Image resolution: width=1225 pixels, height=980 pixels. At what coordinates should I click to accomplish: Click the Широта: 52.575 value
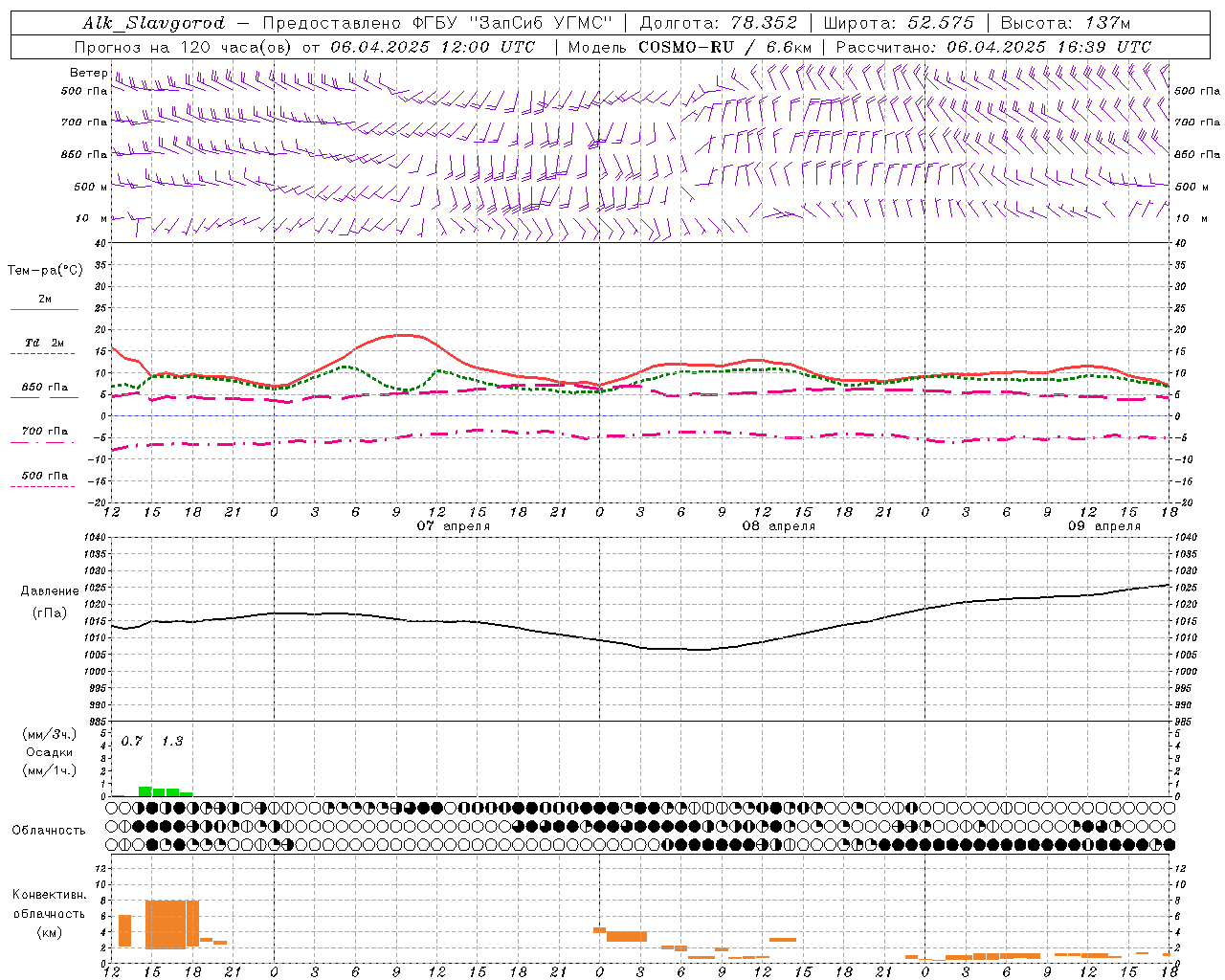pos(899,23)
